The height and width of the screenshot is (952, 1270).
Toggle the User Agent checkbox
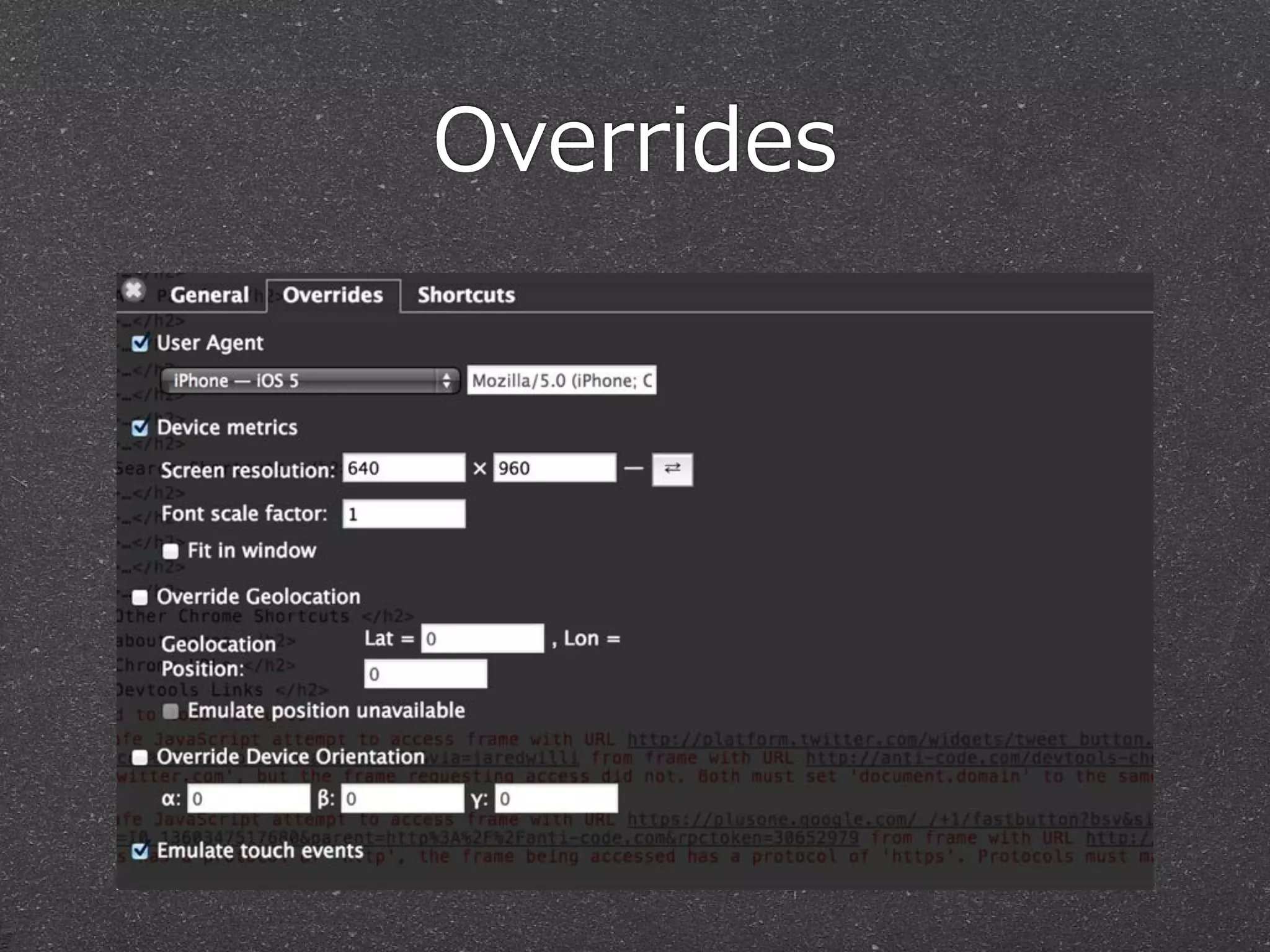pyautogui.click(x=141, y=343)
